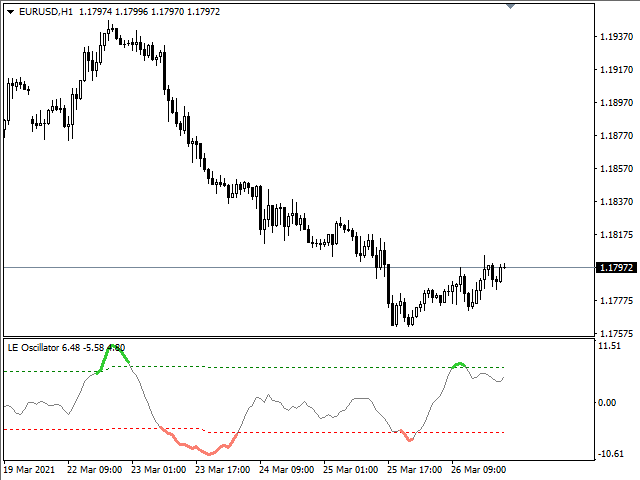
Task: Click the EURUSD,H1 symbol title text
Action: tap(46, 12)
